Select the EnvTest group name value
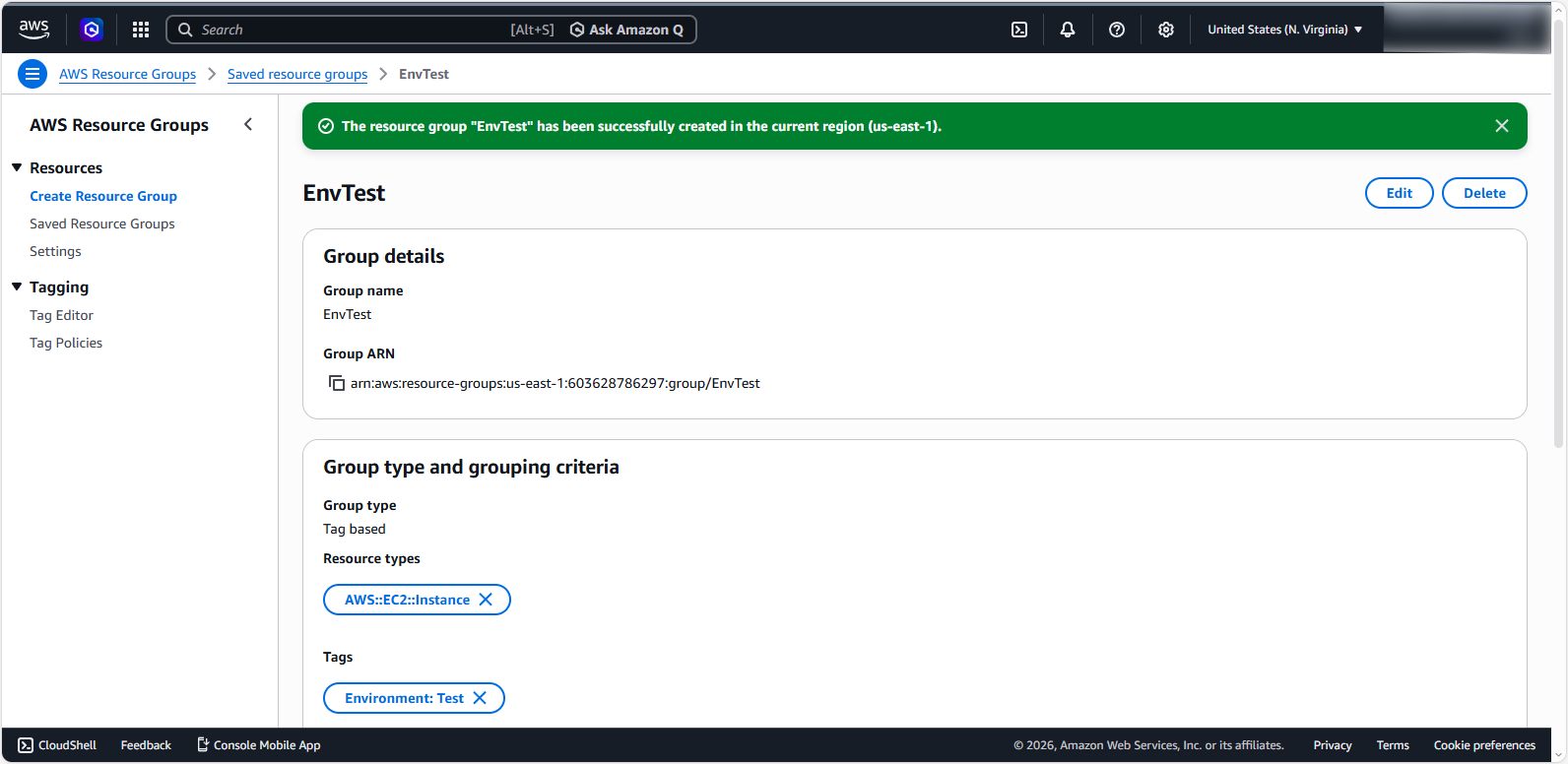Image resolution: width=1568 pixels, height=764 pixels. (348, 314)
